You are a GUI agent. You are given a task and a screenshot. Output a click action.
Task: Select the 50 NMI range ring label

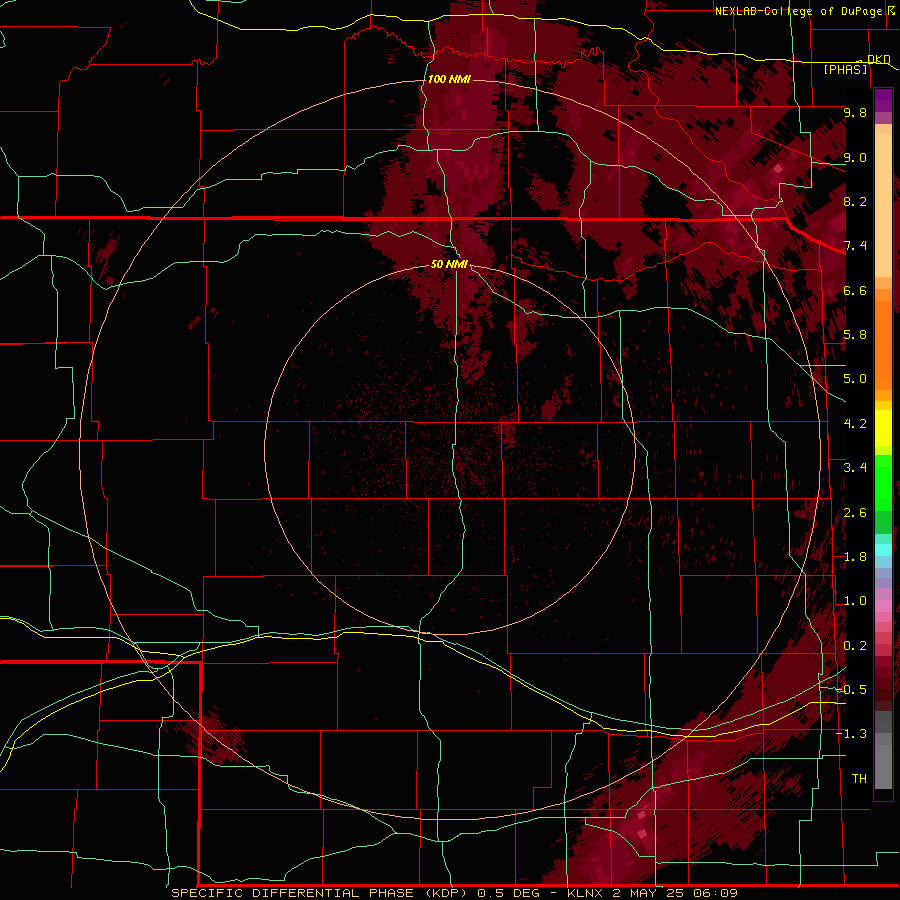[x=449, y=264]
